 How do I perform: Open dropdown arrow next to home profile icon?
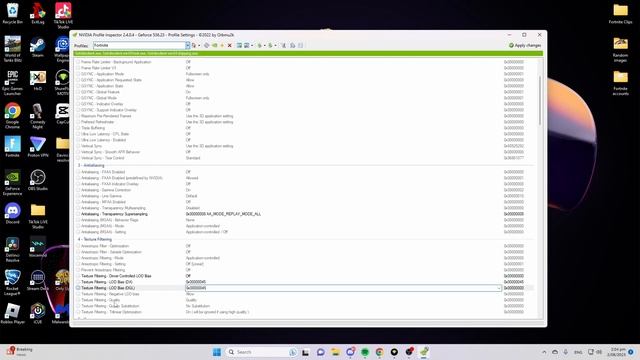coord(199,45)
